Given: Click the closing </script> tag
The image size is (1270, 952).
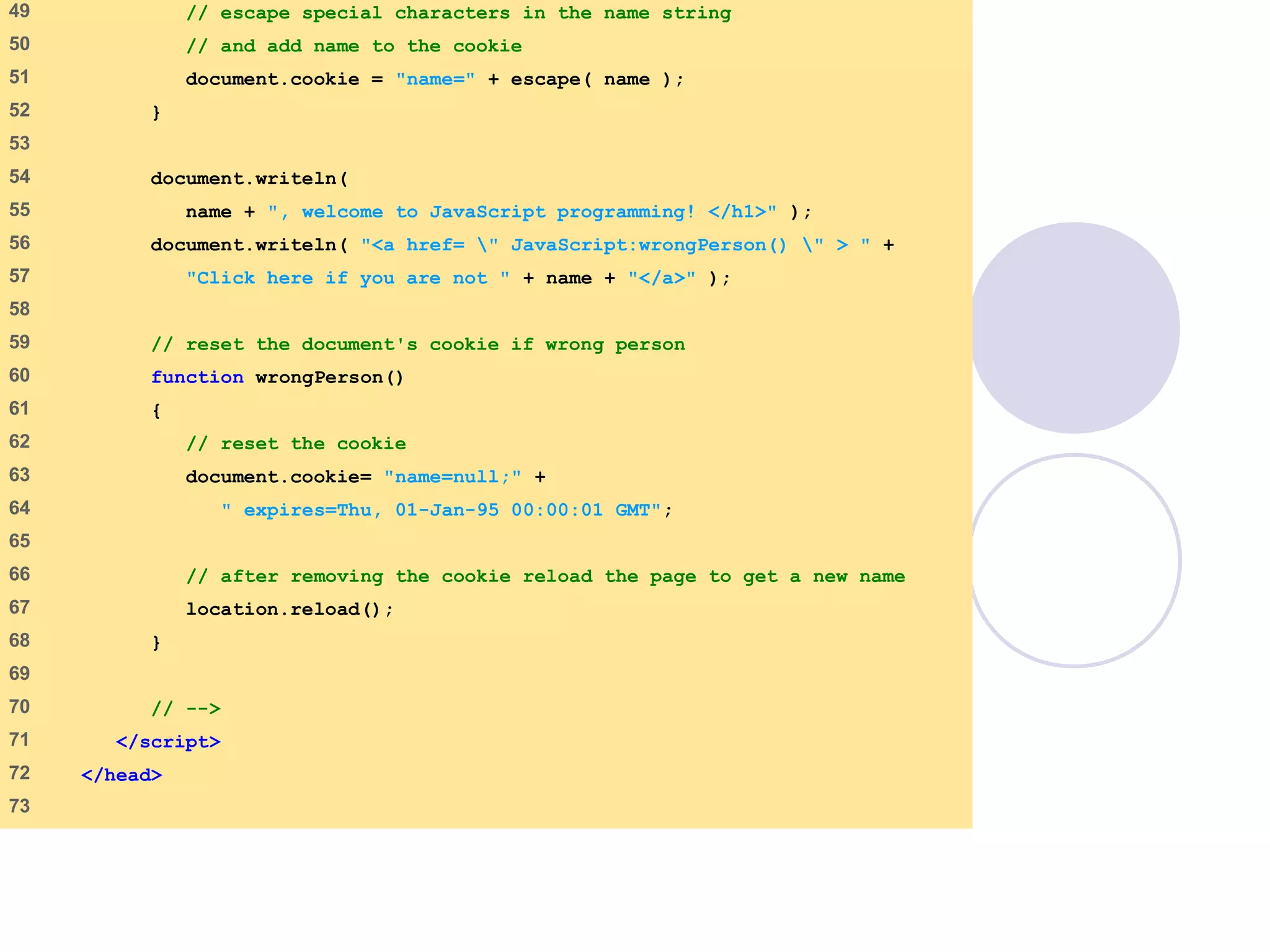Looking at the screenshot, I should [168, 742].
